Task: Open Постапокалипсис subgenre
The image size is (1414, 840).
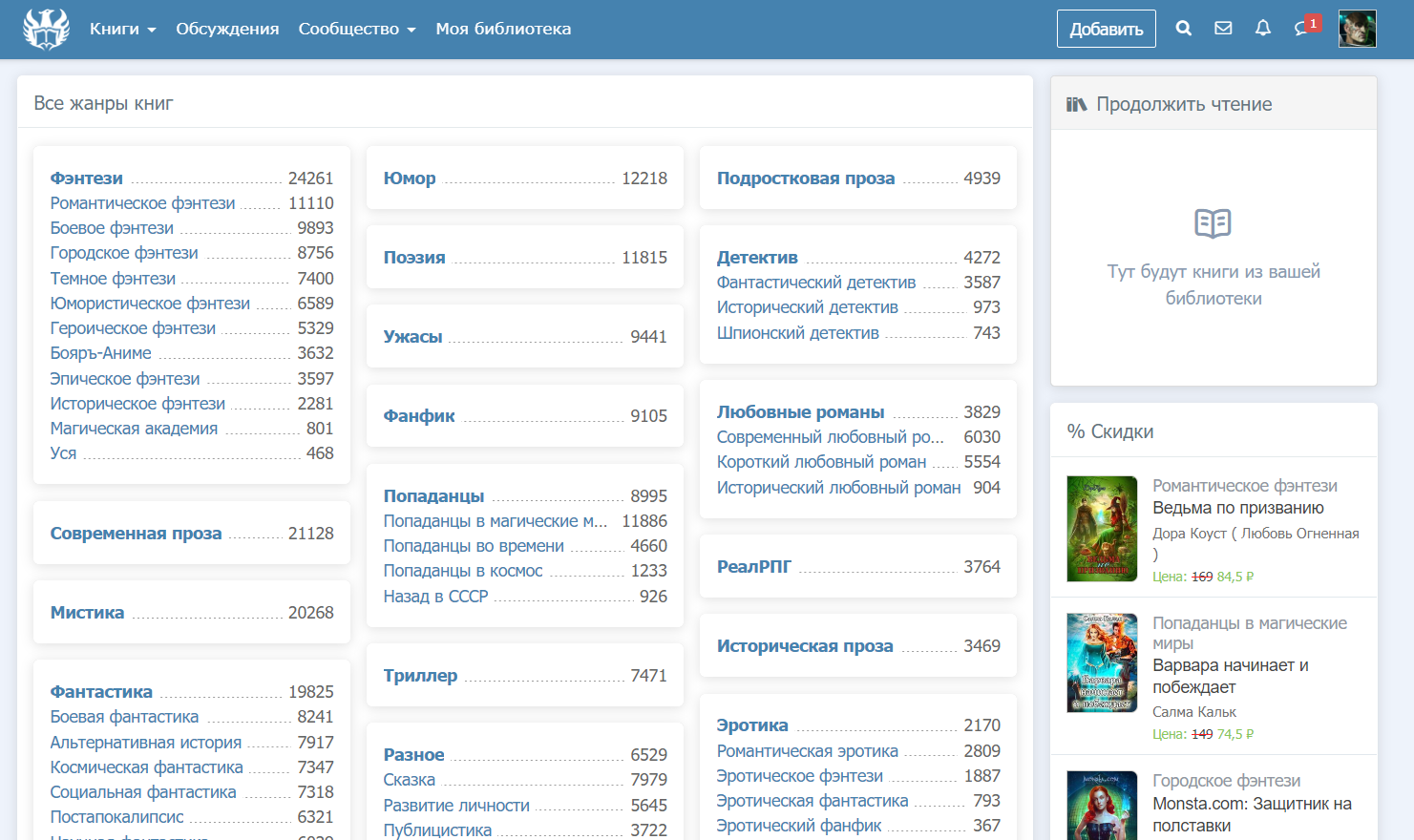Action: click(x=117, y=817)
